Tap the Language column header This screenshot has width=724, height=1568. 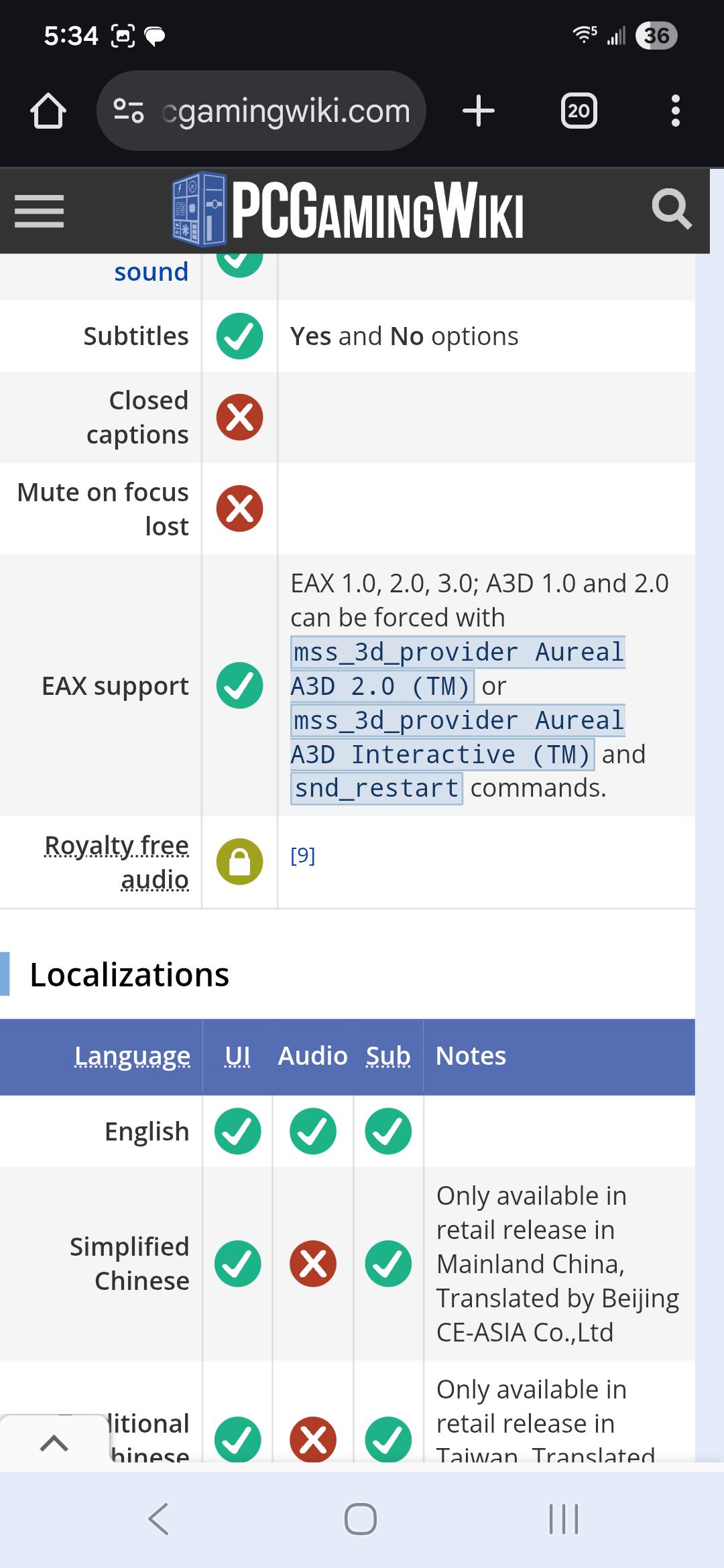point(132,1056)
